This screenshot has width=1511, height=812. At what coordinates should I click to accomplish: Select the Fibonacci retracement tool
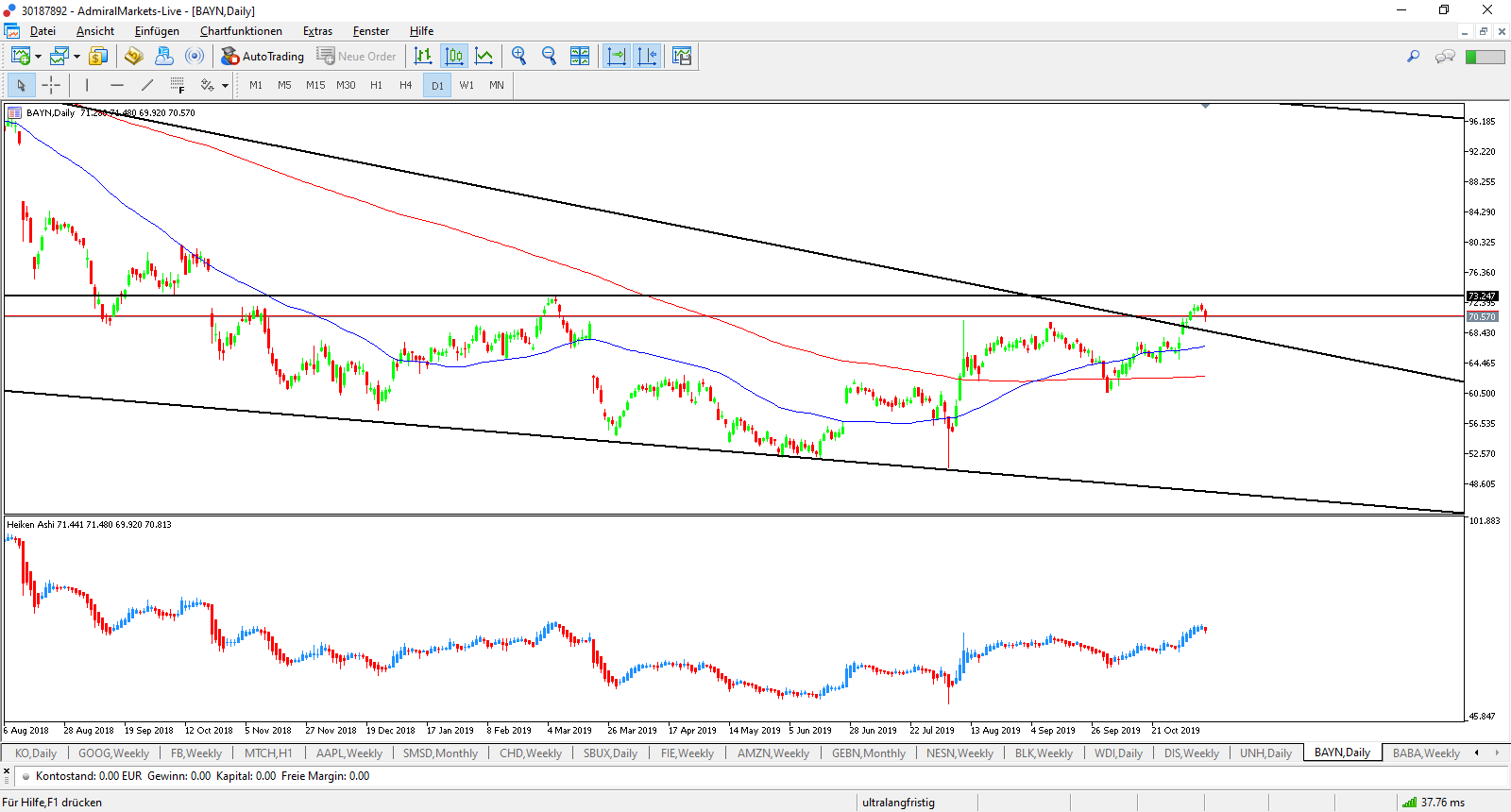coord(178,85)
